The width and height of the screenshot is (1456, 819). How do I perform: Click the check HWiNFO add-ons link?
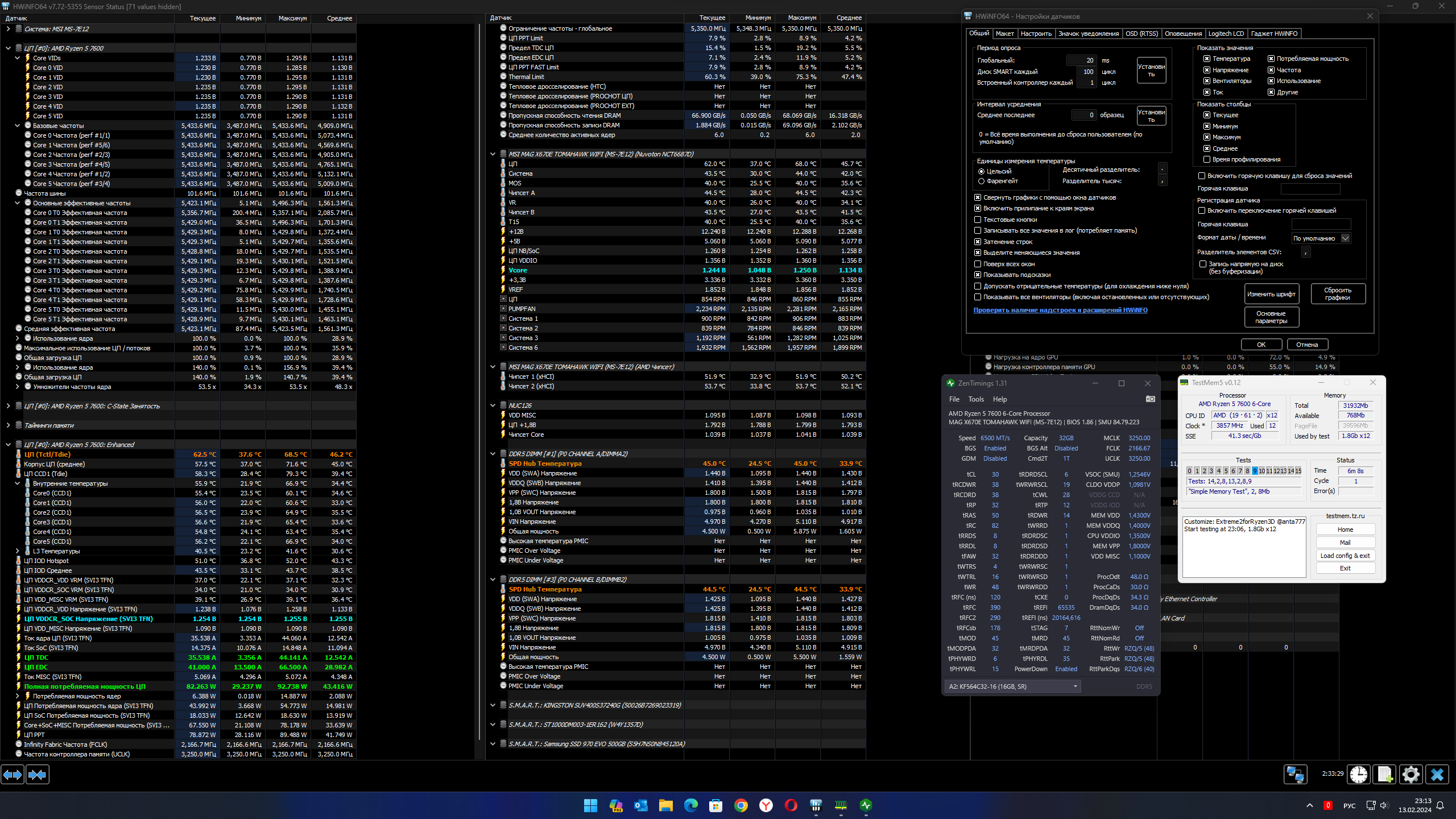click(x=1060, y=310)
